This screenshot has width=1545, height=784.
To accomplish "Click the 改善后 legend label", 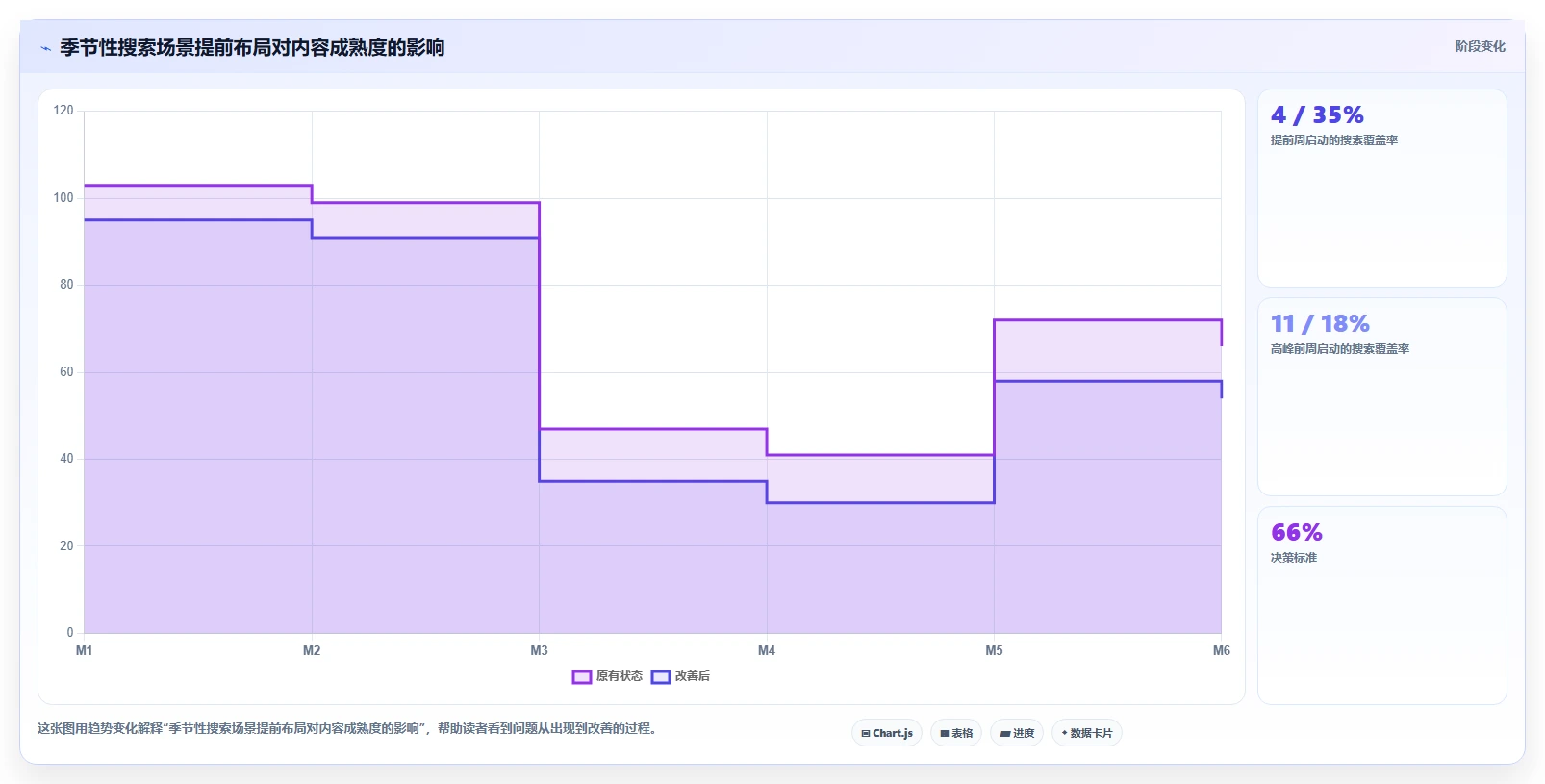I will 693,676.
